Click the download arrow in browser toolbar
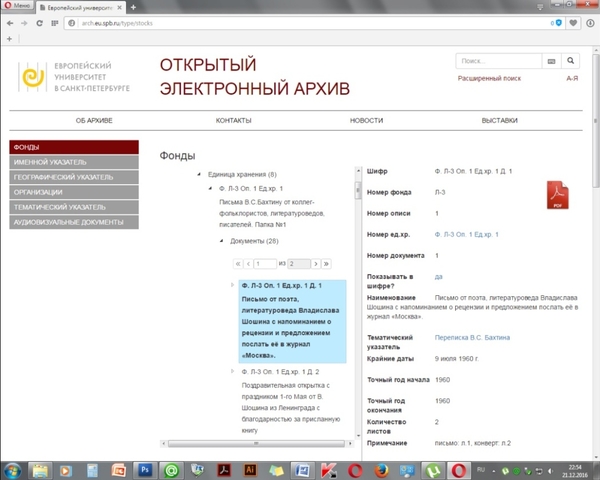The height and width of the screenshot is (480, 600). tap(589, 22)
